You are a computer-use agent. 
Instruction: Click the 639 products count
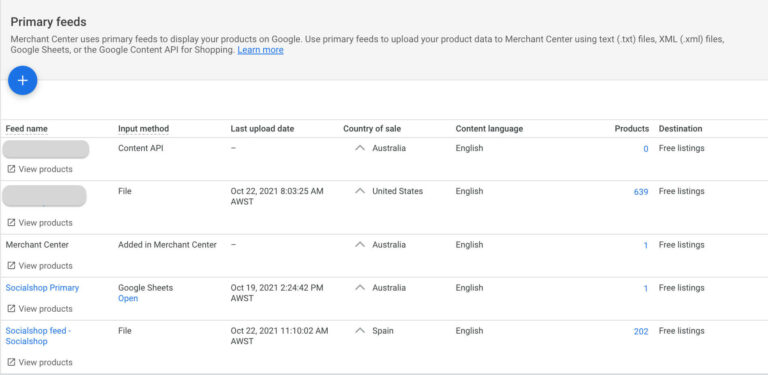[x=641, y=192]
